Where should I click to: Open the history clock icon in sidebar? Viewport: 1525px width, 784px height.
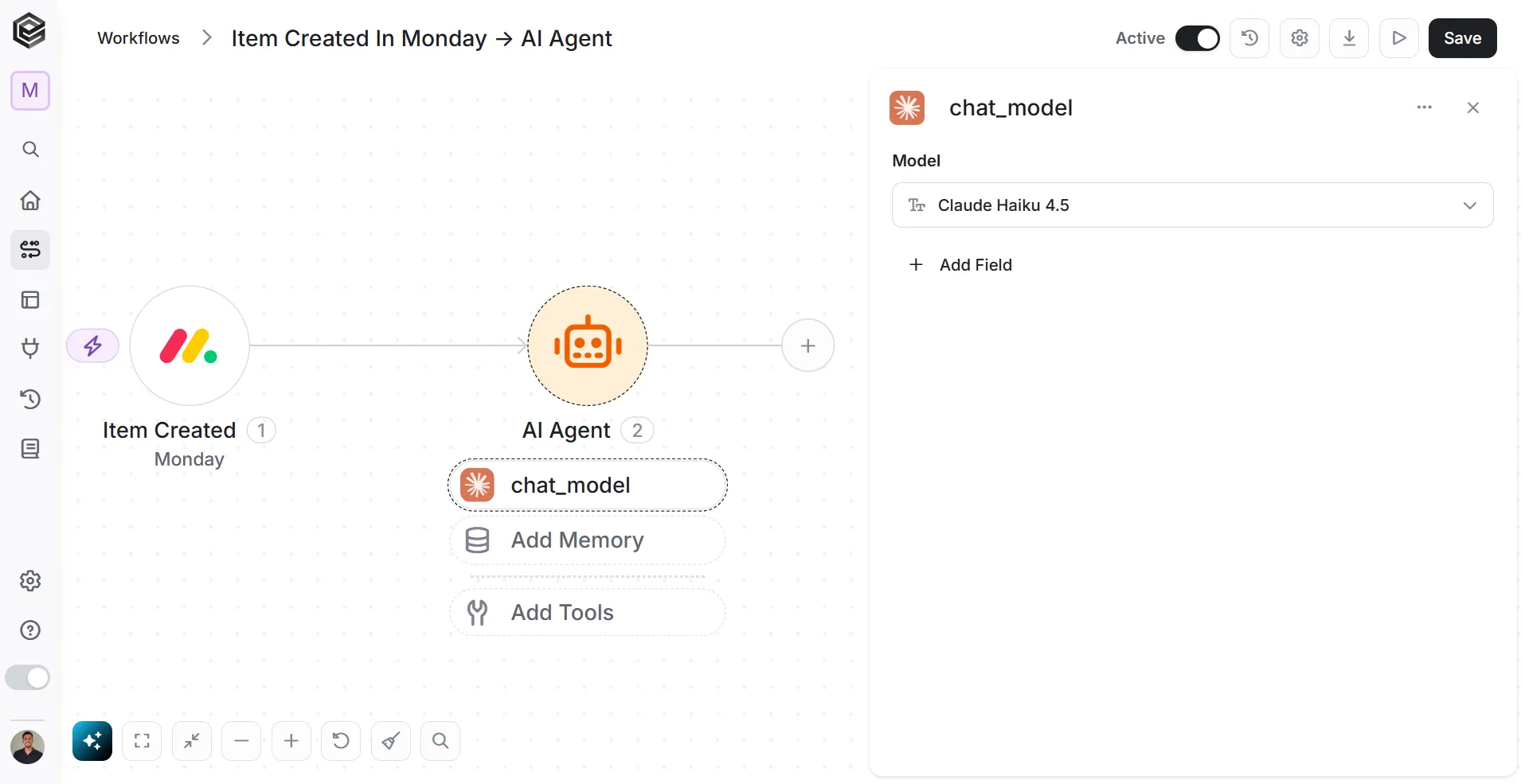[30, 399]
